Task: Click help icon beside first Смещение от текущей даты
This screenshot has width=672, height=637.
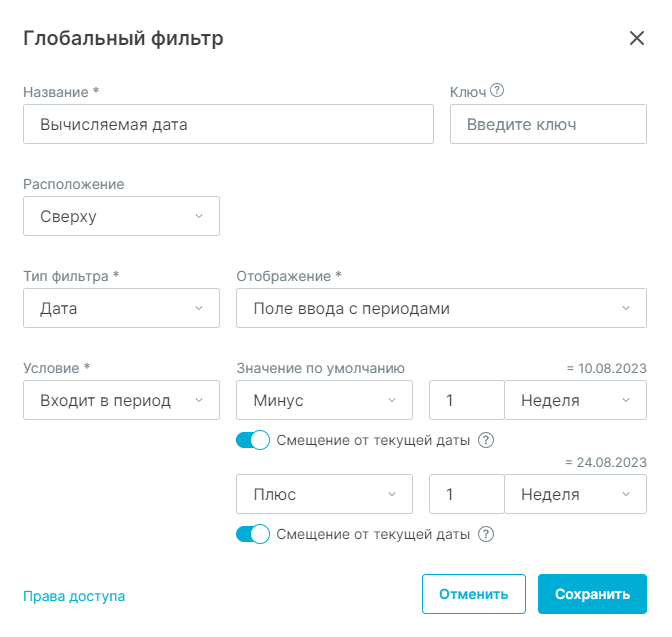Action: (x=486, y=440)
